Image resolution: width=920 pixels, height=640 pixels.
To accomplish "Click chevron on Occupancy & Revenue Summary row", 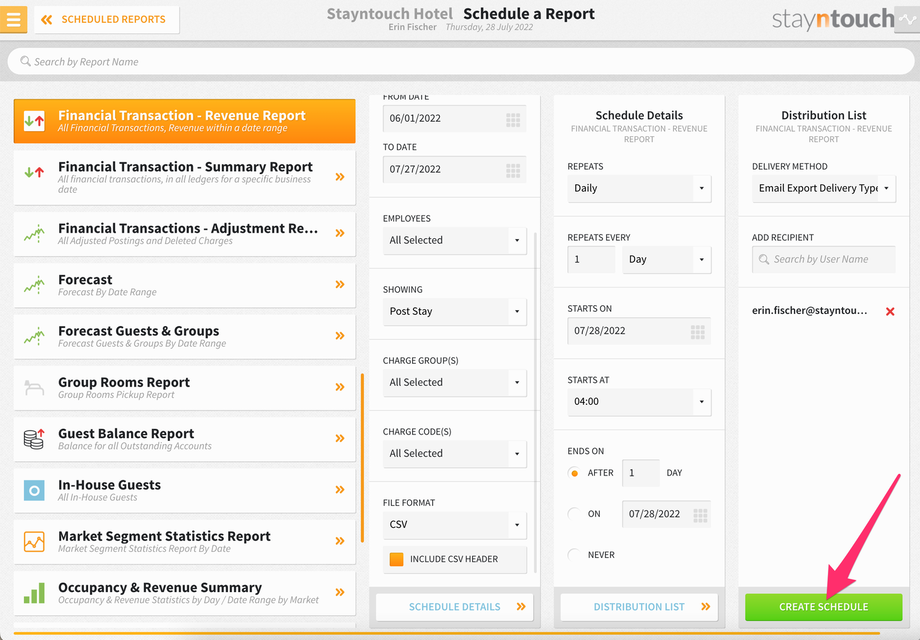I will tap(340, 592).
